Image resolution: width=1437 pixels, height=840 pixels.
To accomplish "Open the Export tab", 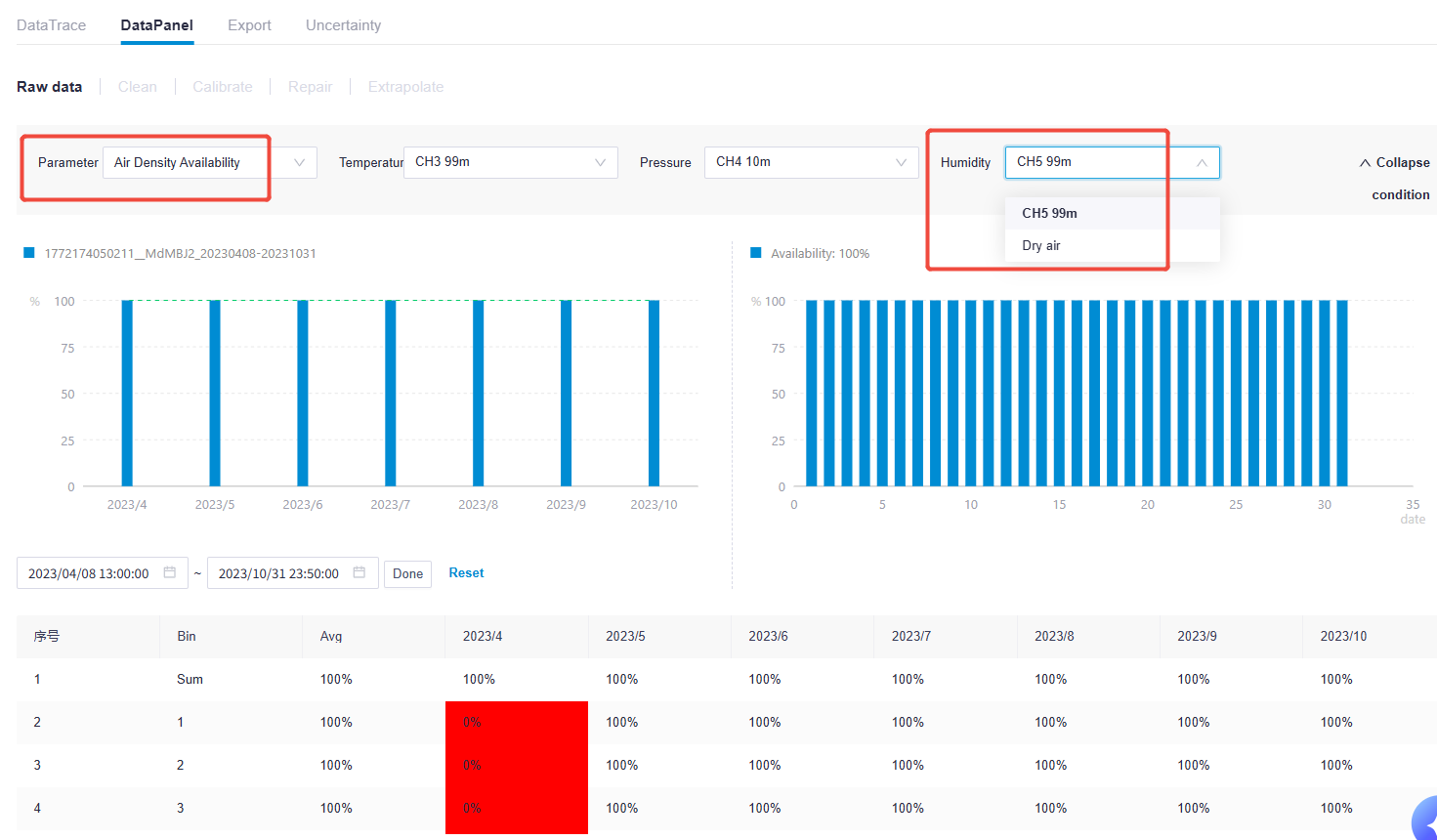I will [x=249, y=25].
